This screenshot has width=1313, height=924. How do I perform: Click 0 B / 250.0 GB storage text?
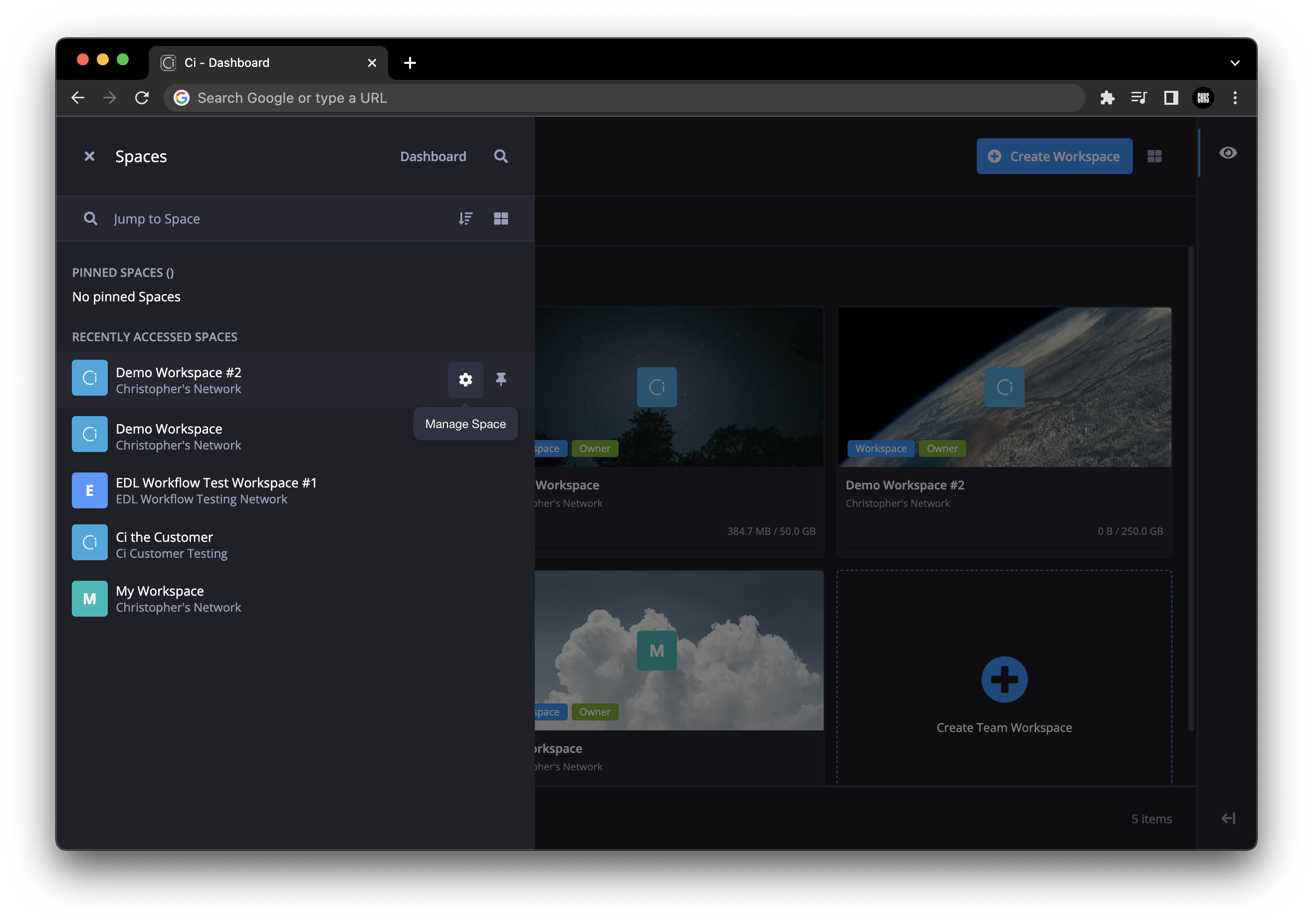click(x=1130, y=531)
